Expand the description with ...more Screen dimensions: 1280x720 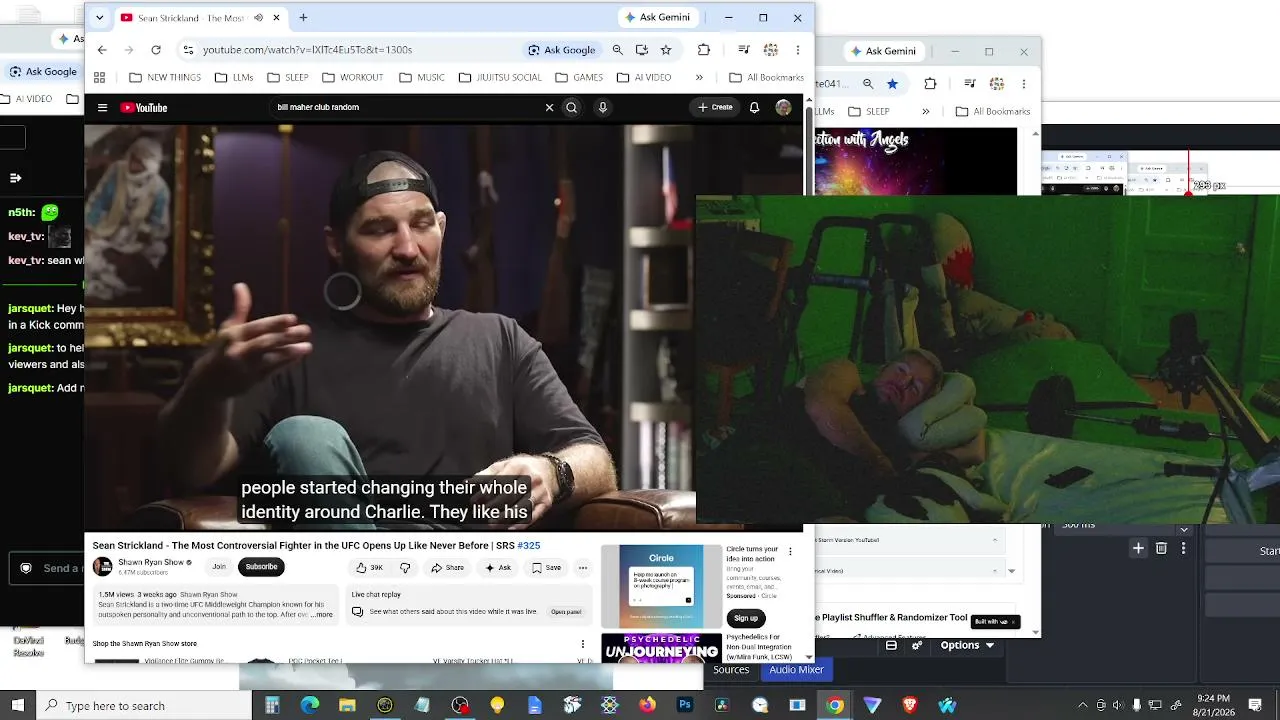(x=322, y=614)
